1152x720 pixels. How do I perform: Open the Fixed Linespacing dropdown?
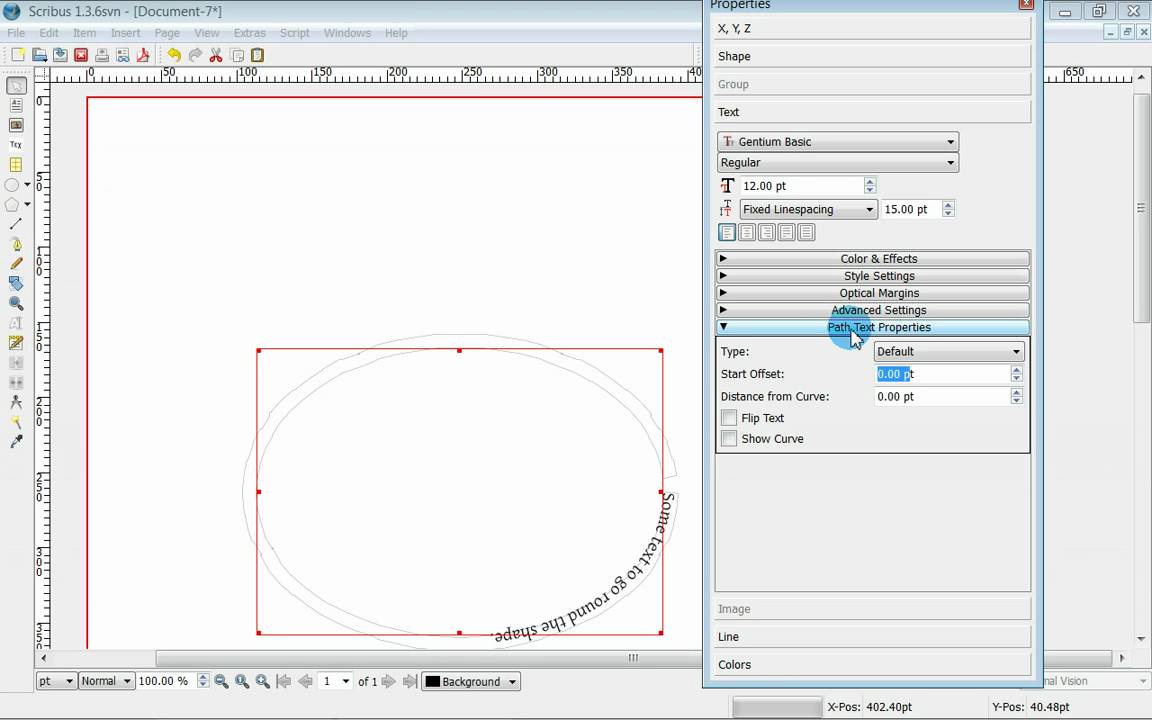(808, 209)
